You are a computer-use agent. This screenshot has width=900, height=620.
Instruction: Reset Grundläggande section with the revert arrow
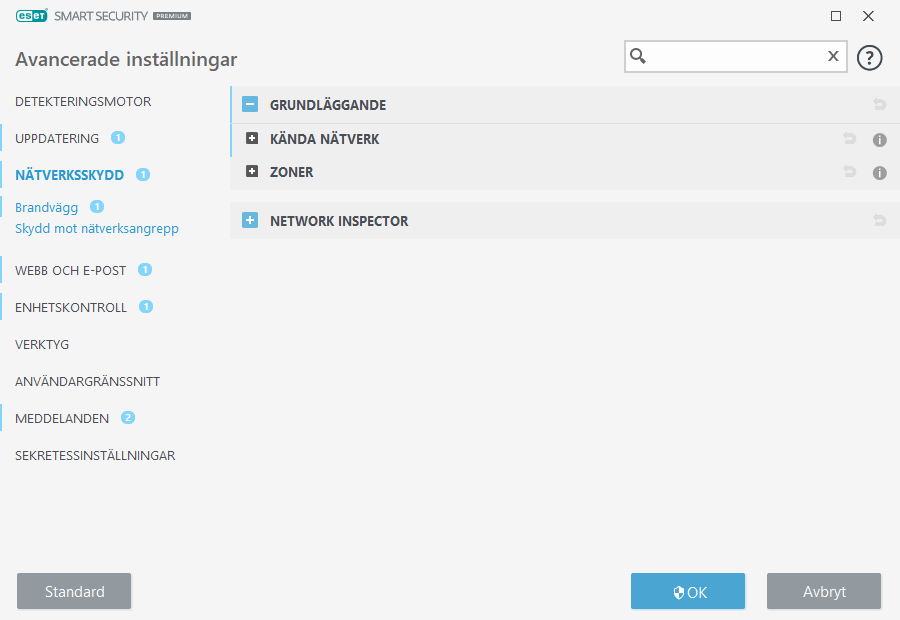(880, 105)
